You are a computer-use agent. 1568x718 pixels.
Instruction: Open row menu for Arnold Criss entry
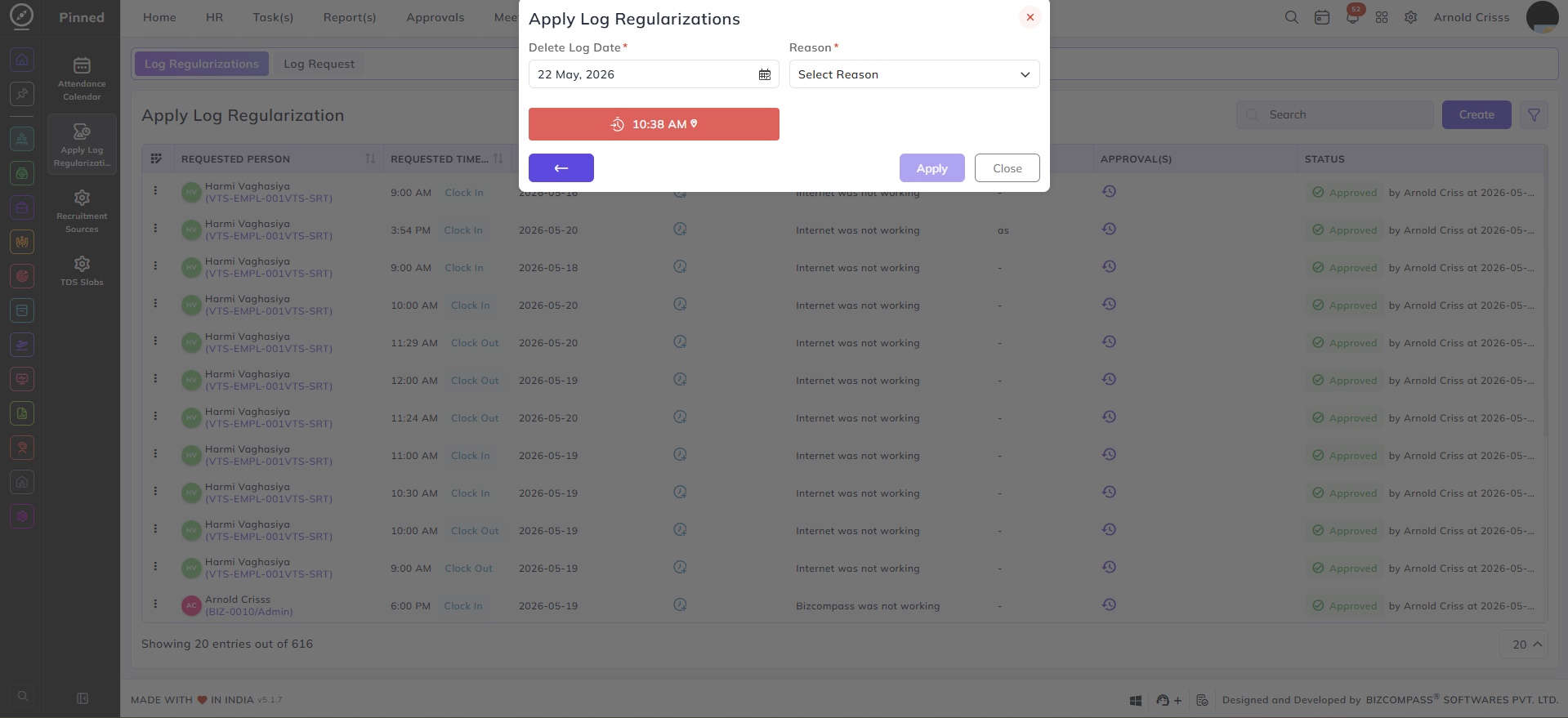155,604
